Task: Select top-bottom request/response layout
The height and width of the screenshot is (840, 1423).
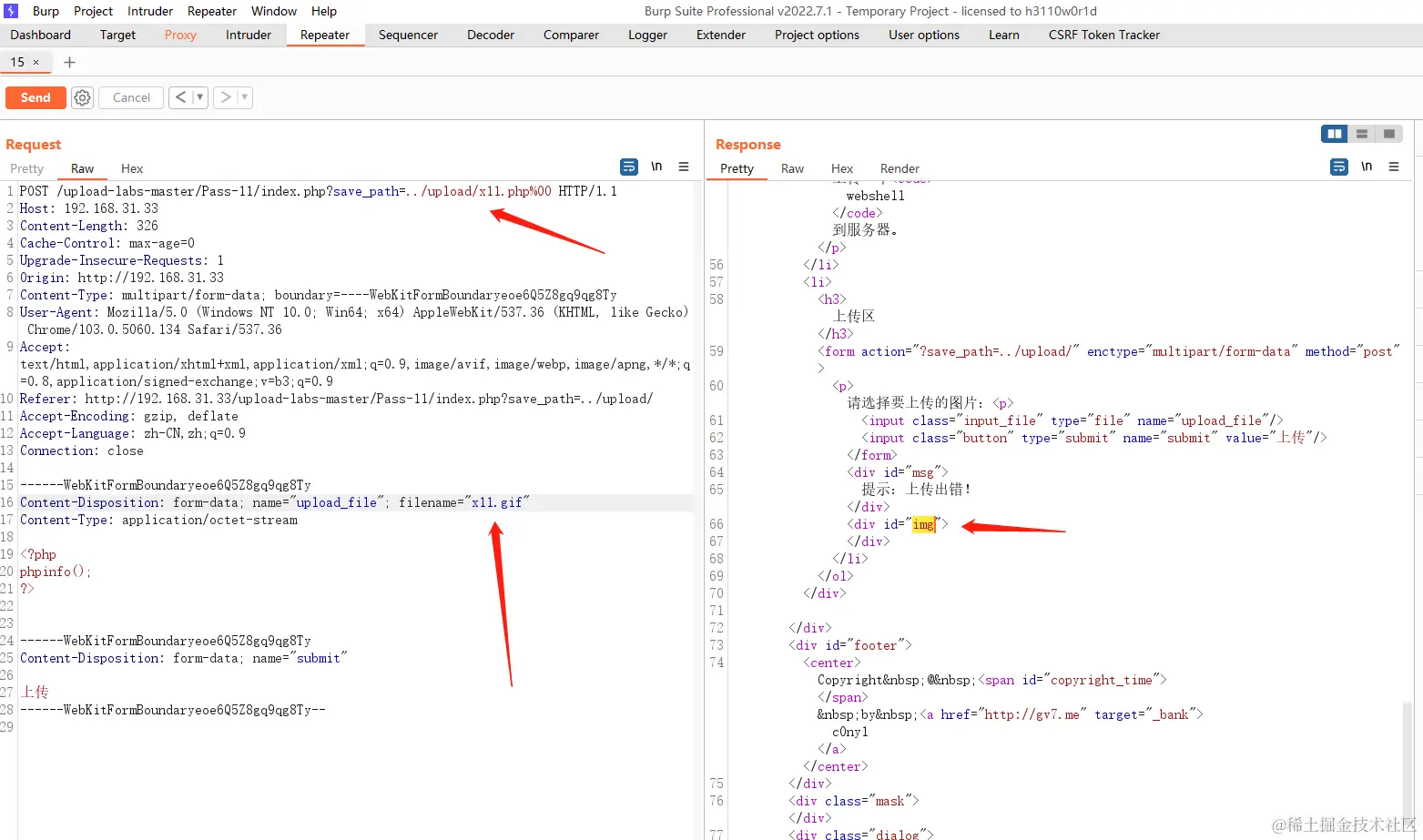Action: [1362, 134]
